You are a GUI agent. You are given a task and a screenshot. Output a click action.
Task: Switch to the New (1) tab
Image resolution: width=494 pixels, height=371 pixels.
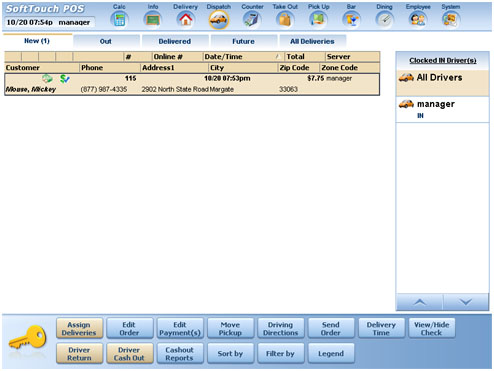tap(37, 41)
